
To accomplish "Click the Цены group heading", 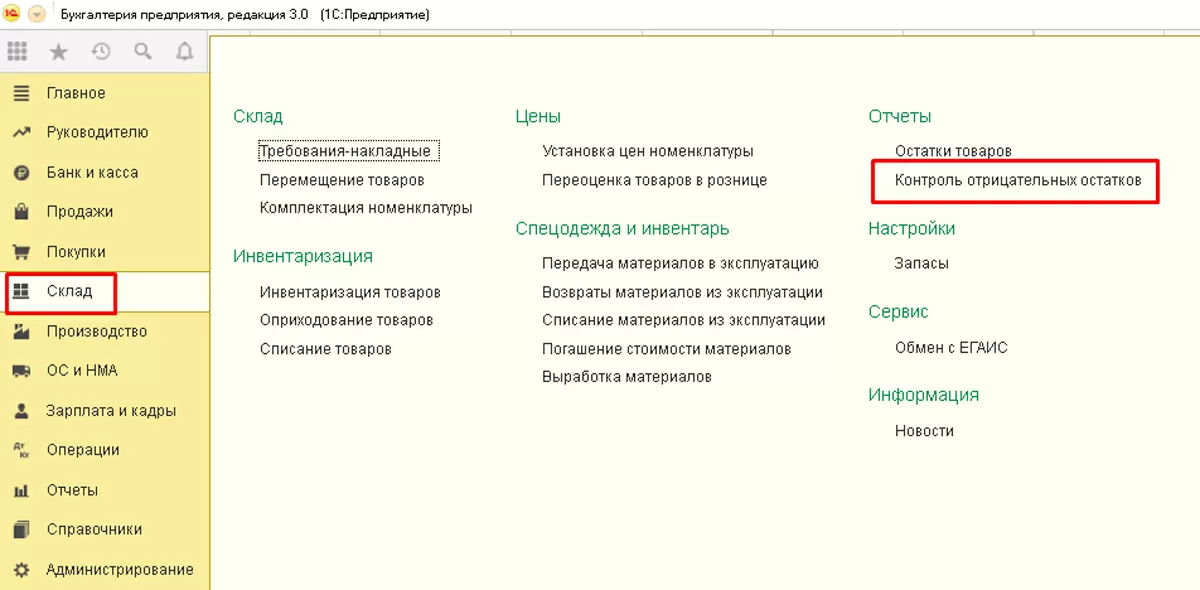I will 538,117.
